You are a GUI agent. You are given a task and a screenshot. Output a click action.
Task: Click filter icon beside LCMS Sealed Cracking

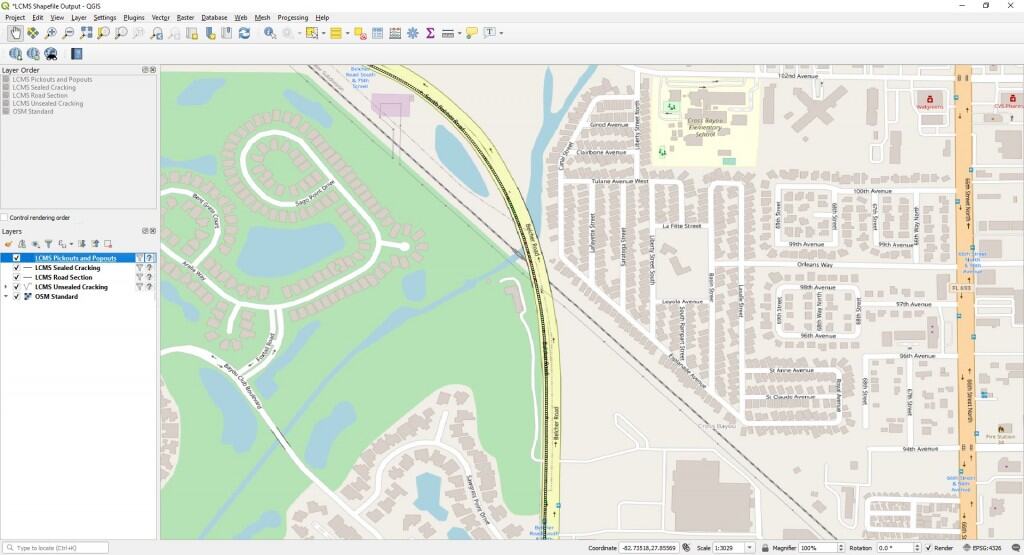click(x=140, y=268)
